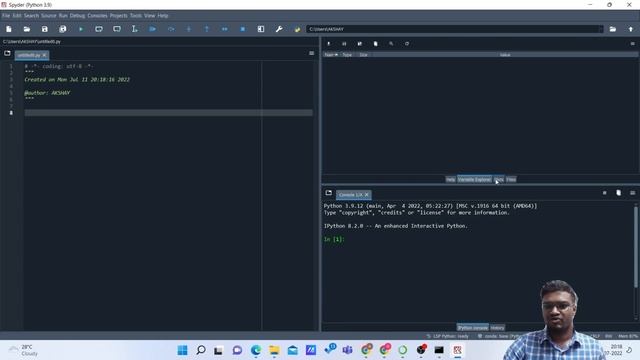Browse editor tabs icon
The image size is (640, 360).
click(x=7, y=53)
